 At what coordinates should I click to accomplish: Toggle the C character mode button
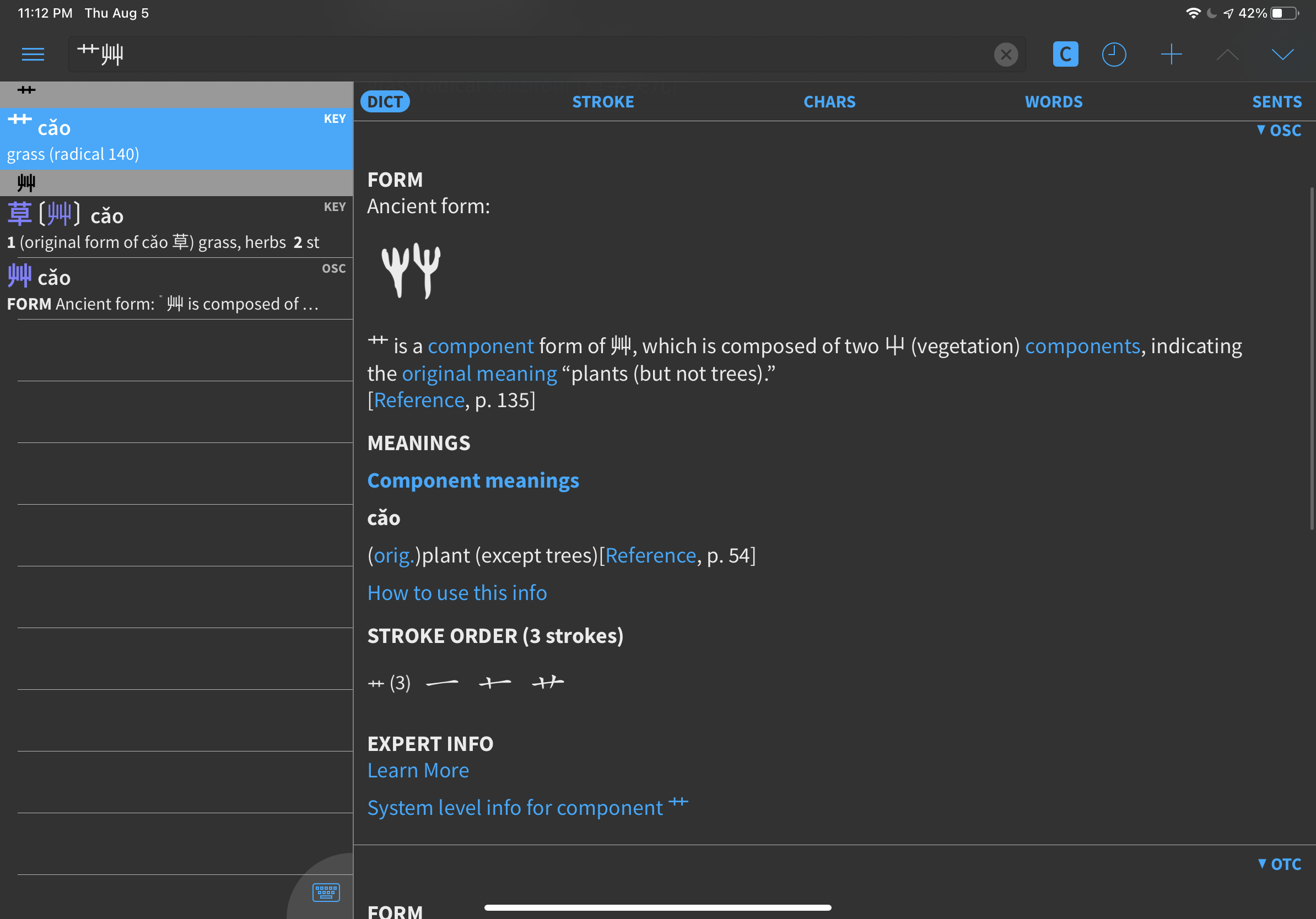[1065, 55]
